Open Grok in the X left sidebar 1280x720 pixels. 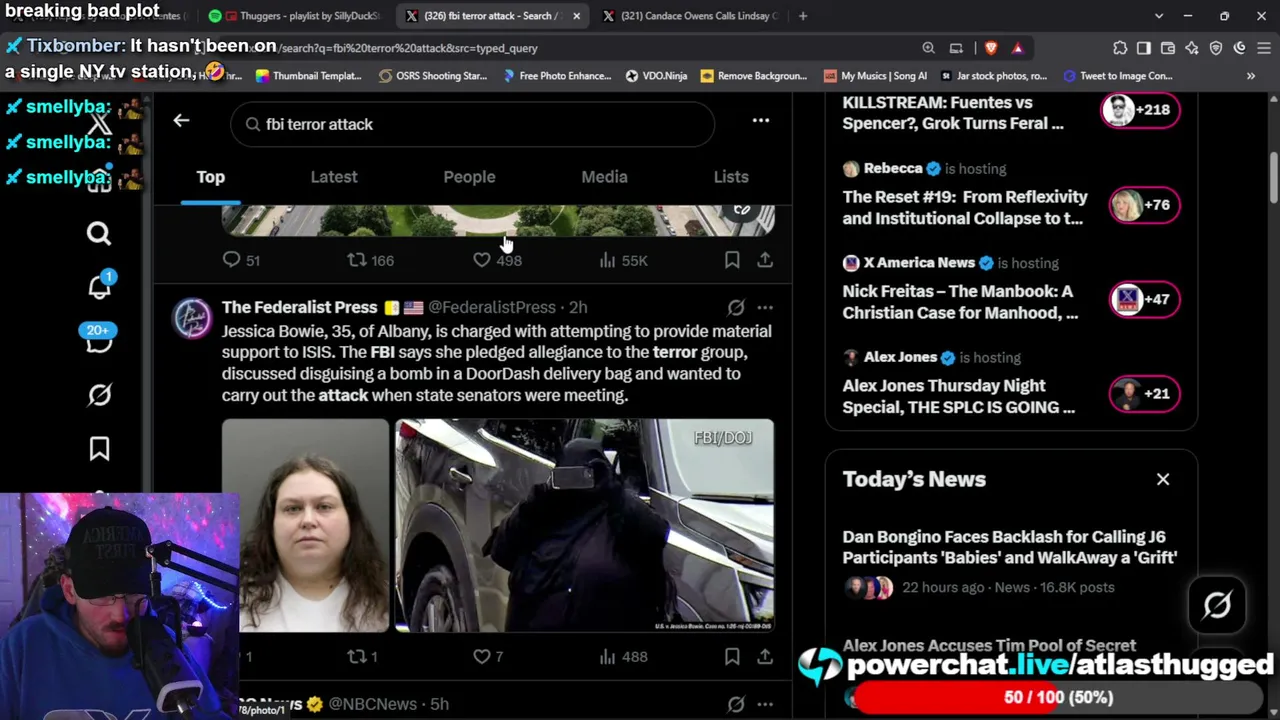pyautogui.click(x=99, y=395)
